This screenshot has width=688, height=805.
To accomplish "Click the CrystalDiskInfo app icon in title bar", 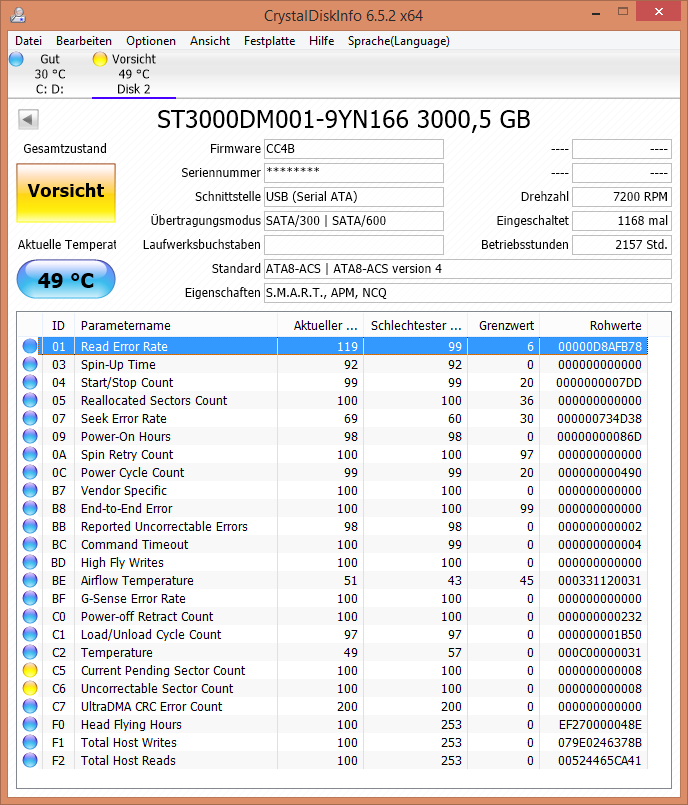I will pyautogui.click(x=18, y=15).
